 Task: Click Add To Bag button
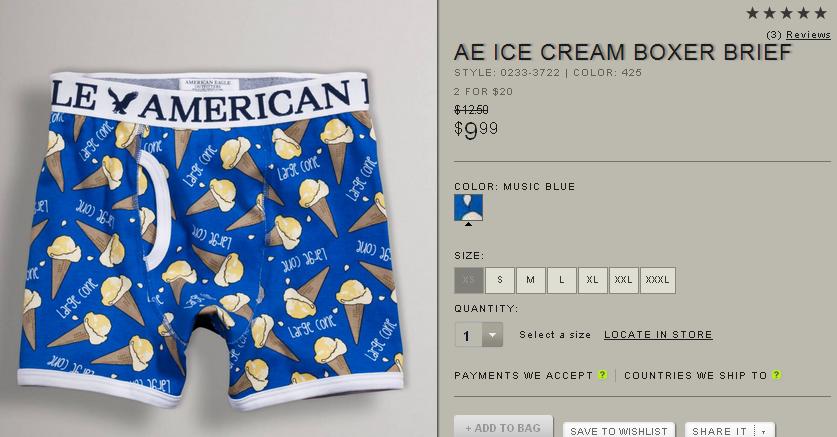click(x=503, y=427)
